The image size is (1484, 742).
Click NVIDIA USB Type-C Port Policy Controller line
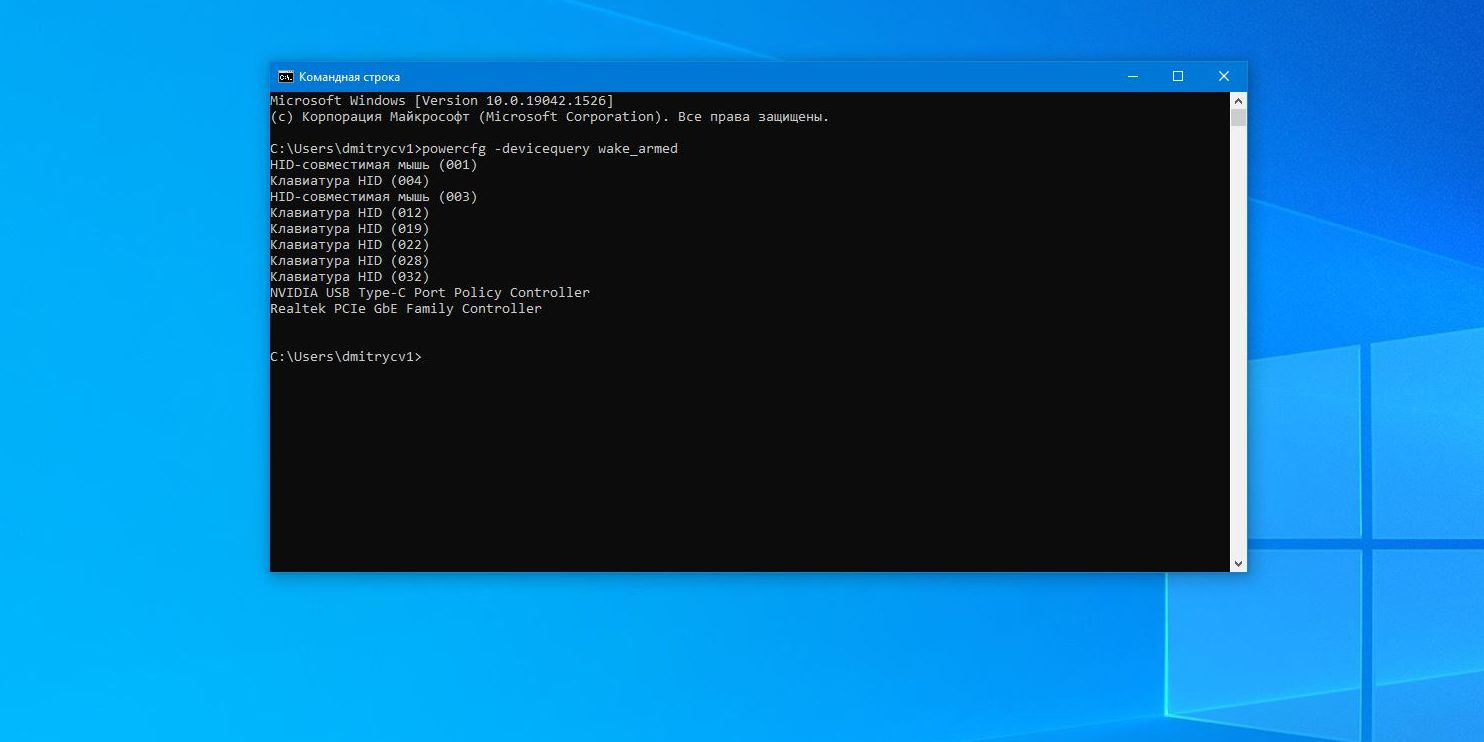point(430,293)
